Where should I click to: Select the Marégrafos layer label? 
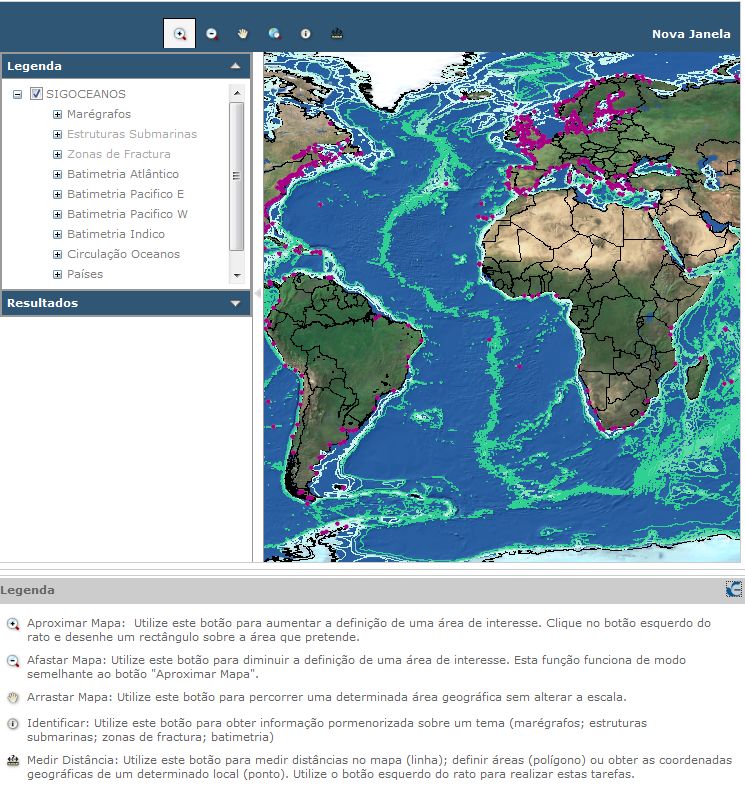click(x=99, y=114)
